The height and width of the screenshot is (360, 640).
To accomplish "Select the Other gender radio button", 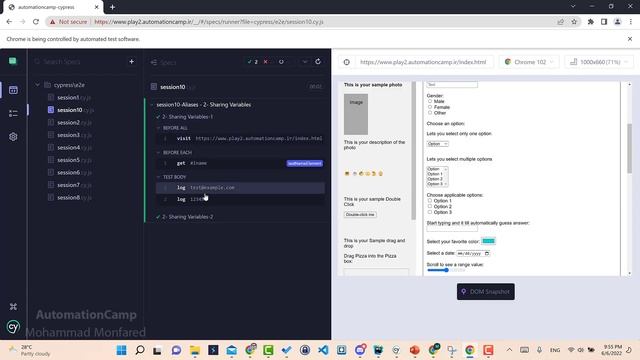I will pos(430,112).
